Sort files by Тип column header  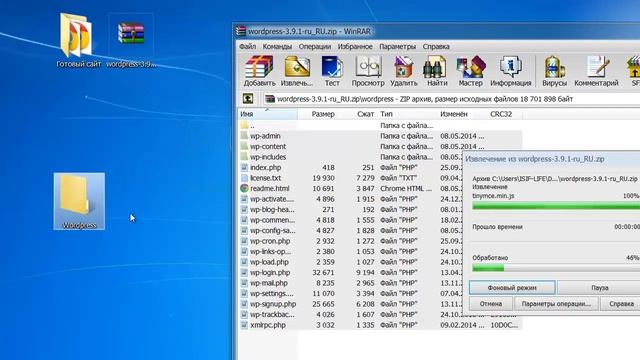click(x=407, y=114)
